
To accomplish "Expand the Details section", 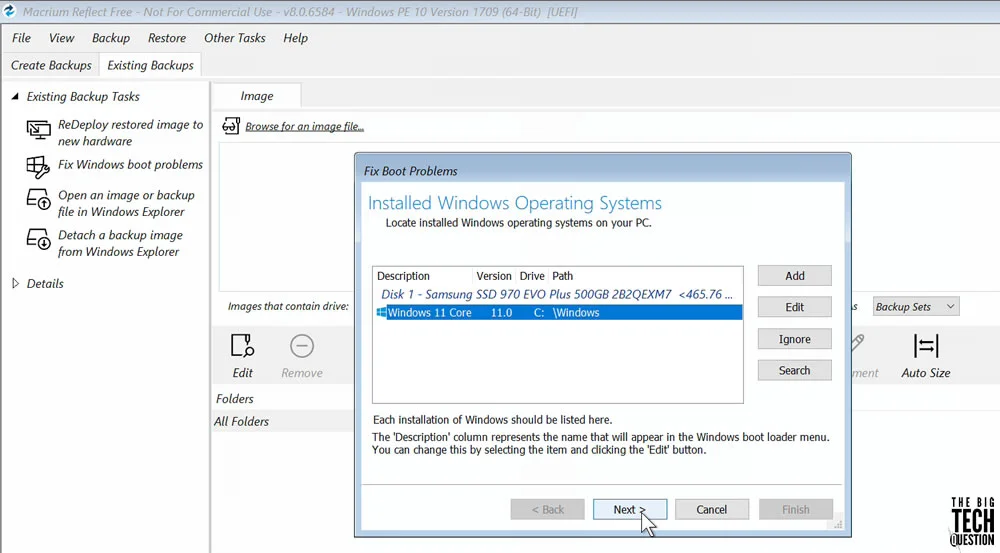I will (x=15, y=283).
